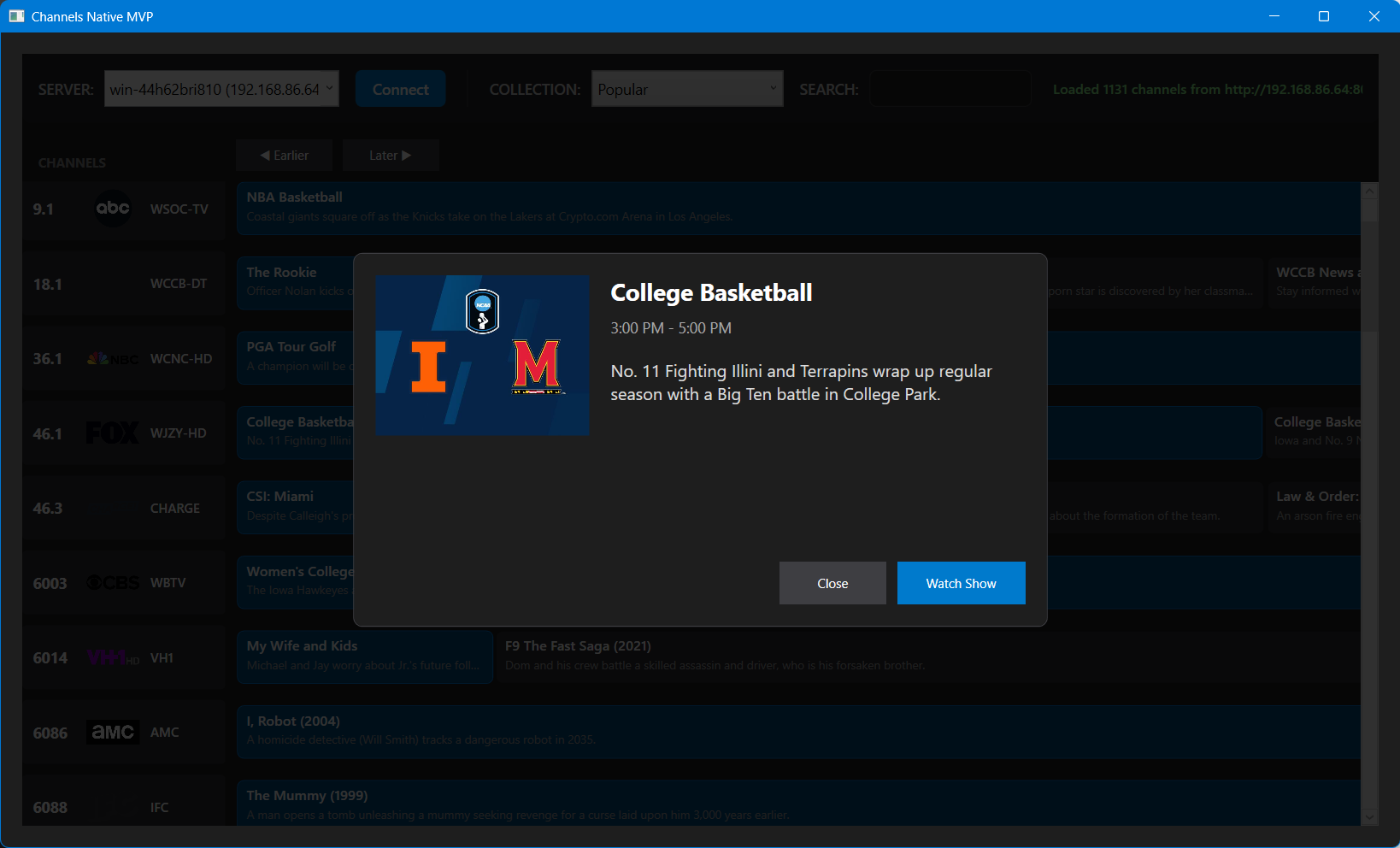Click the College Basketball matchup artwork

[x=482, y=355]
